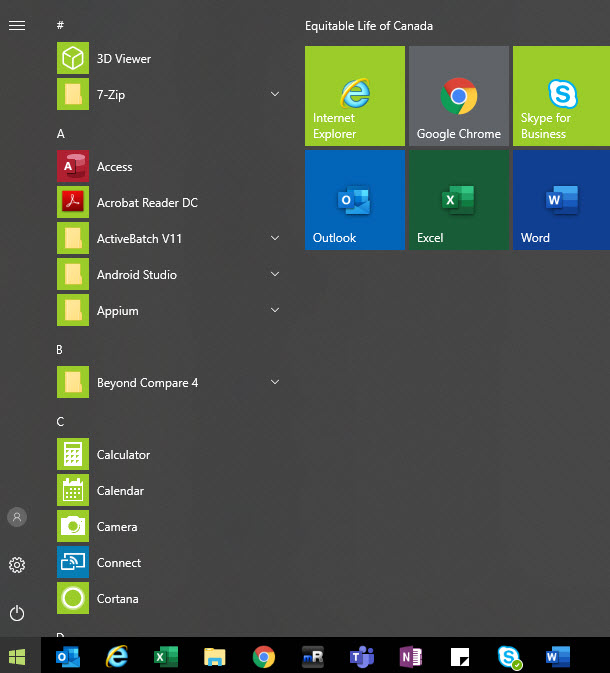Open Microsoft Teams from the taskbar

click(361, 657)
